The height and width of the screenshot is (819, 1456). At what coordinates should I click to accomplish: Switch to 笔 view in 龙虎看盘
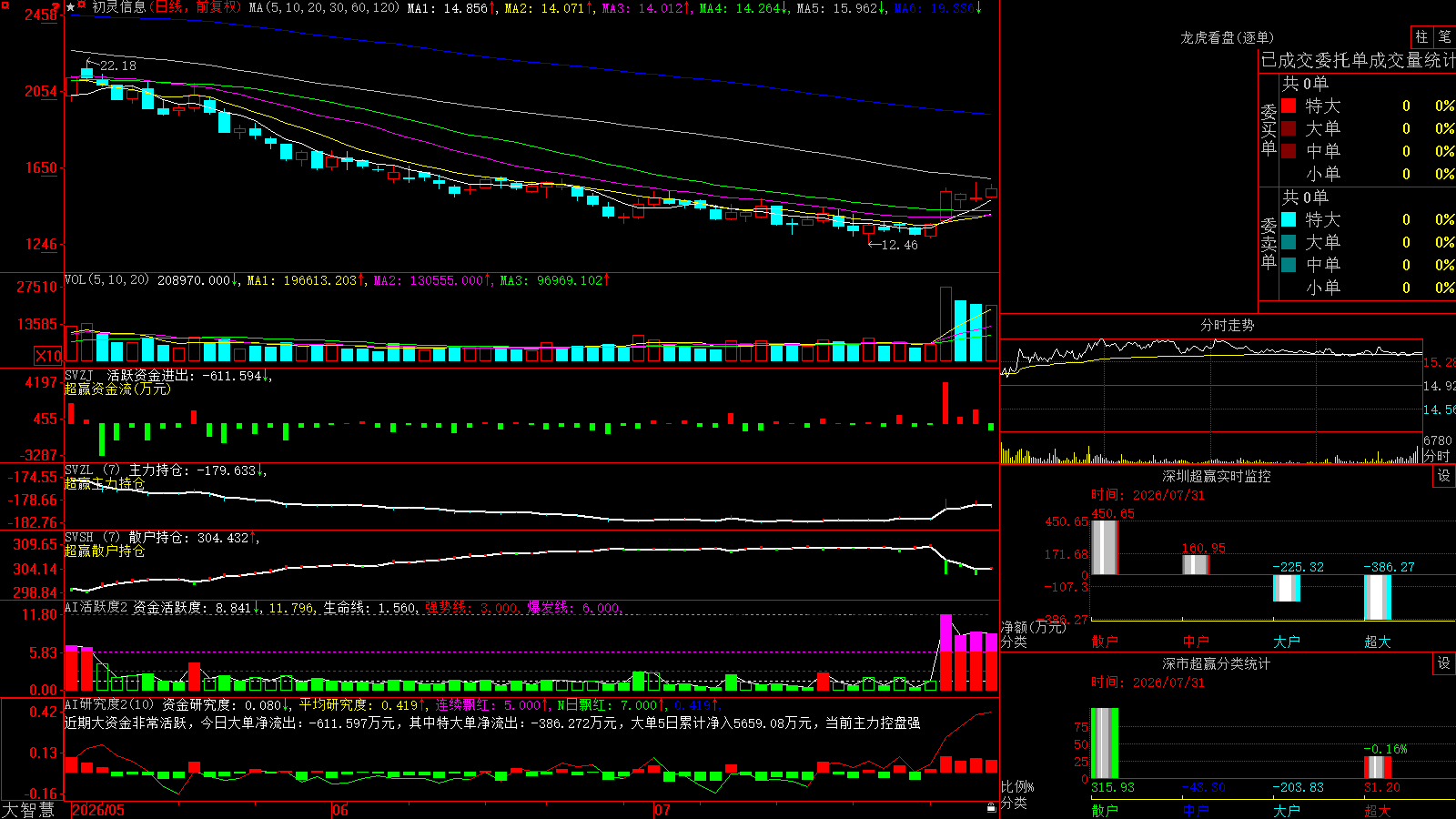[1444, 36]
